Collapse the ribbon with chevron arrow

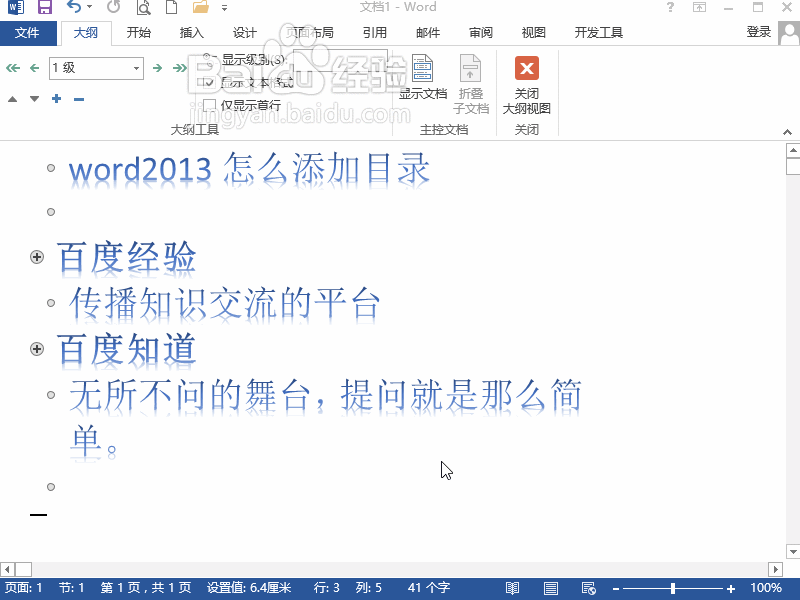coord(787,132)
